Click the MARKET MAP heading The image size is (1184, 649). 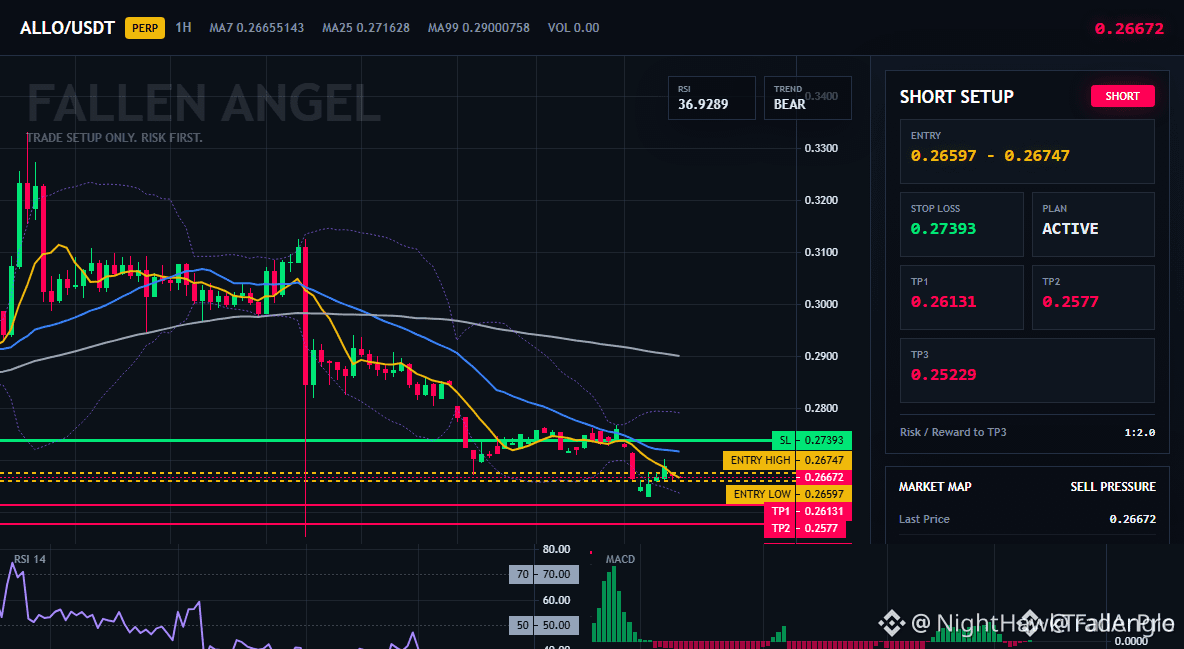[x=935, y=487]
